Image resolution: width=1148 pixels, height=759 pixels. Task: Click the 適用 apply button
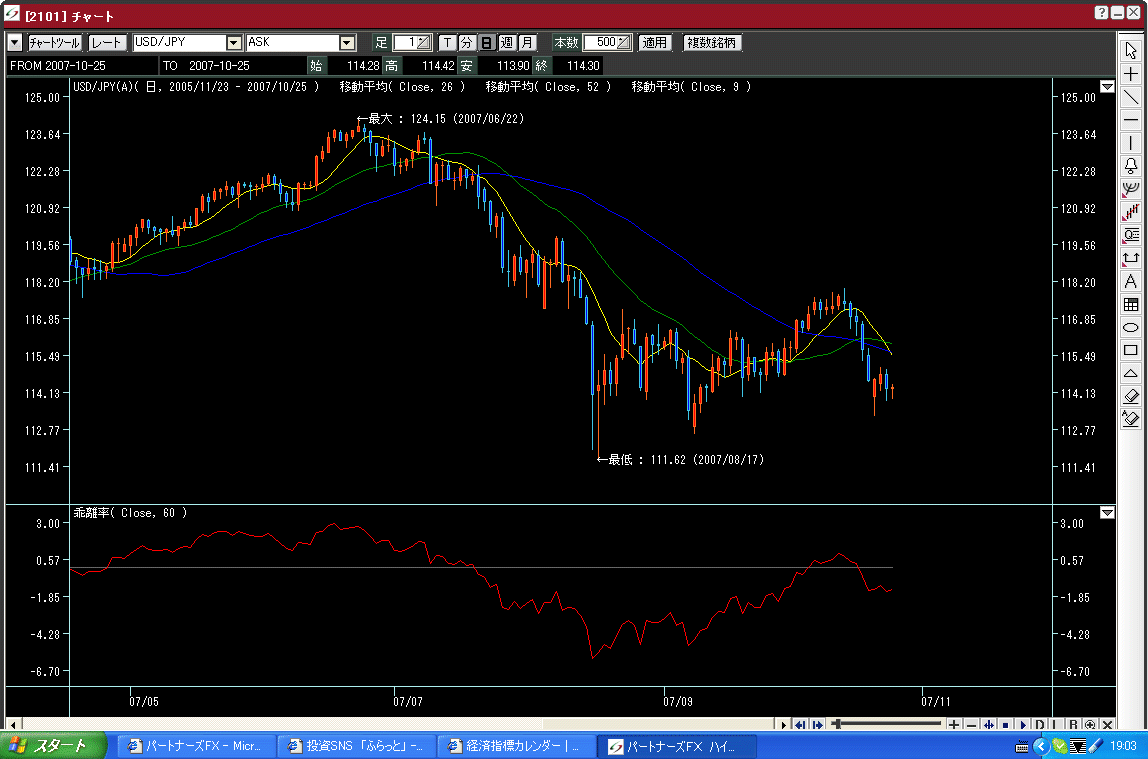click(655, 43)
